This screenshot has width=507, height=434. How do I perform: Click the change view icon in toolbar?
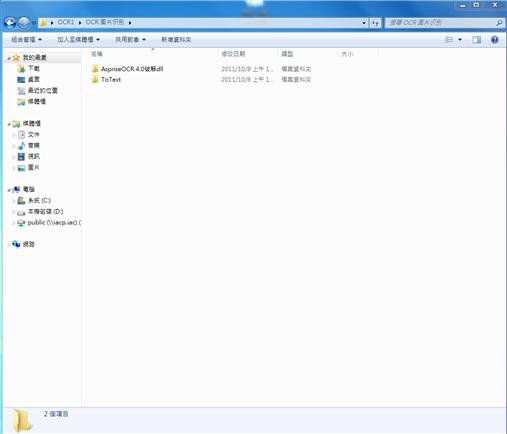pos(449,40)
